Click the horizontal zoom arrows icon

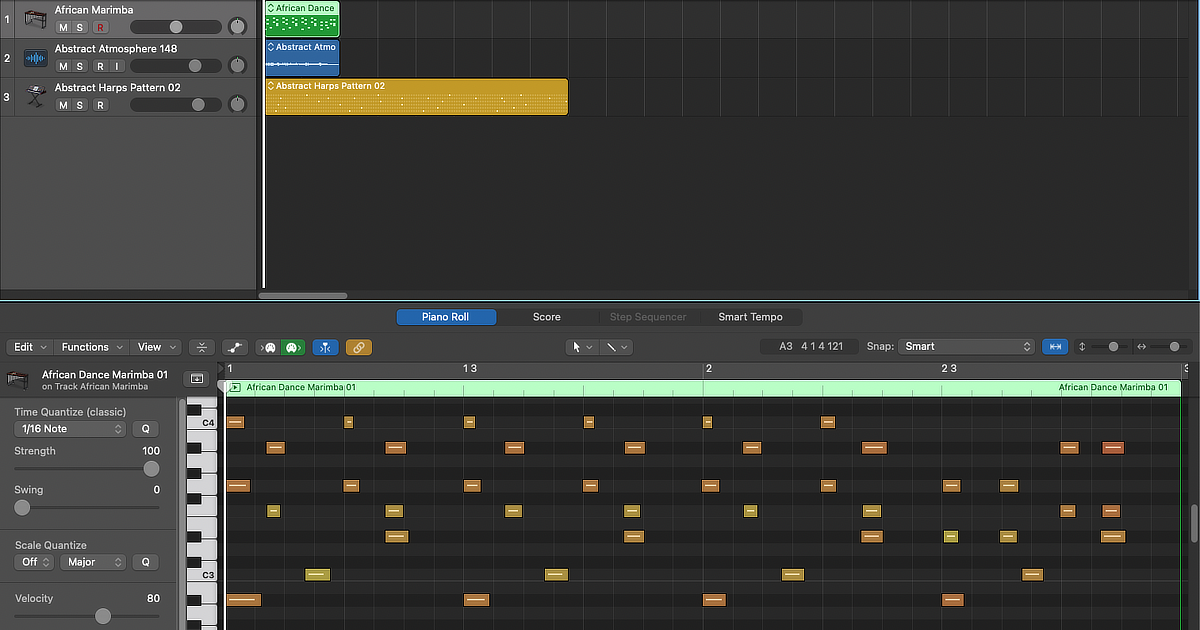pos(1141,347)
